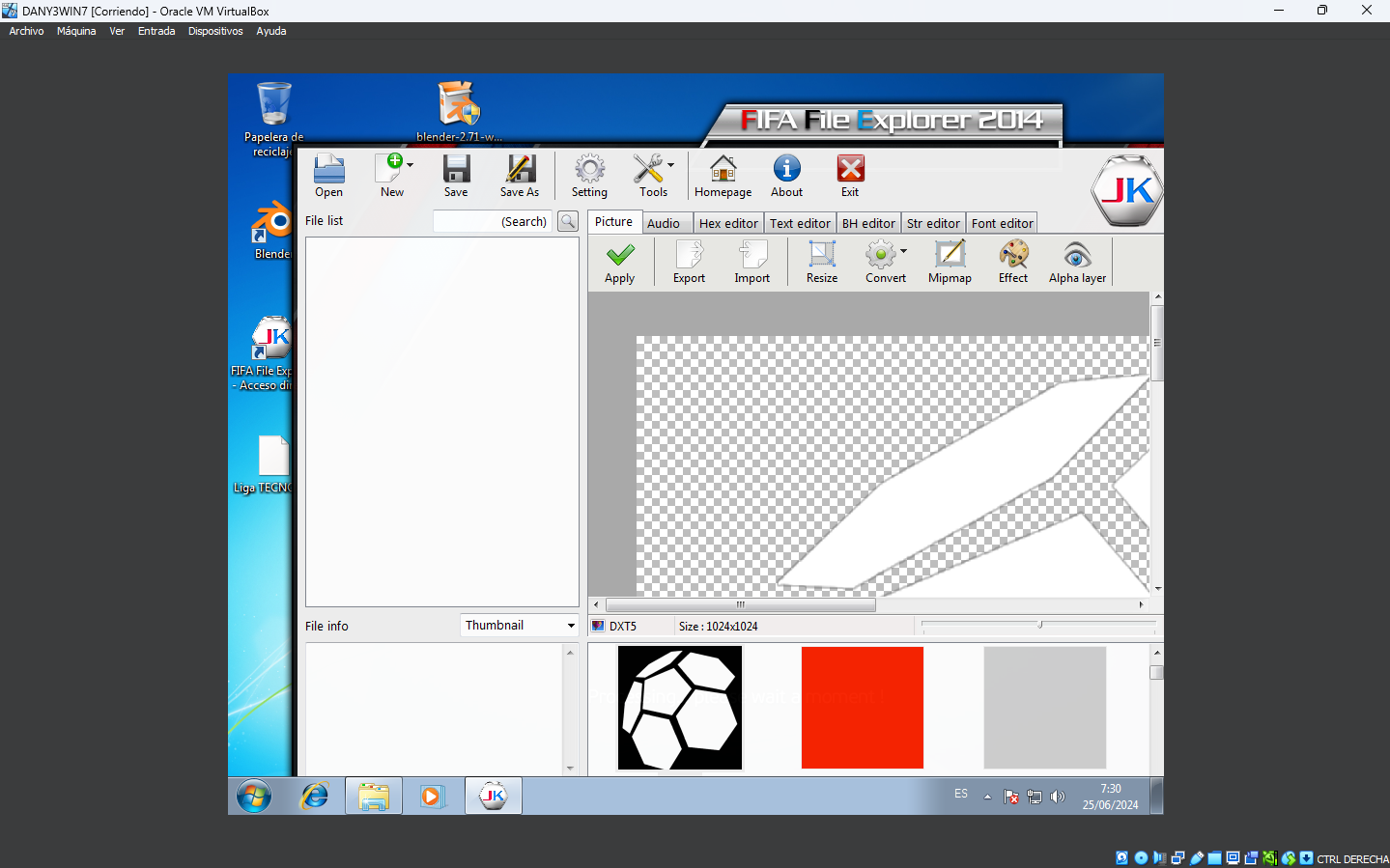Click the green Apply checkmark
Viewport: 1390px width, 868px height.
click(x=620, y=255)
